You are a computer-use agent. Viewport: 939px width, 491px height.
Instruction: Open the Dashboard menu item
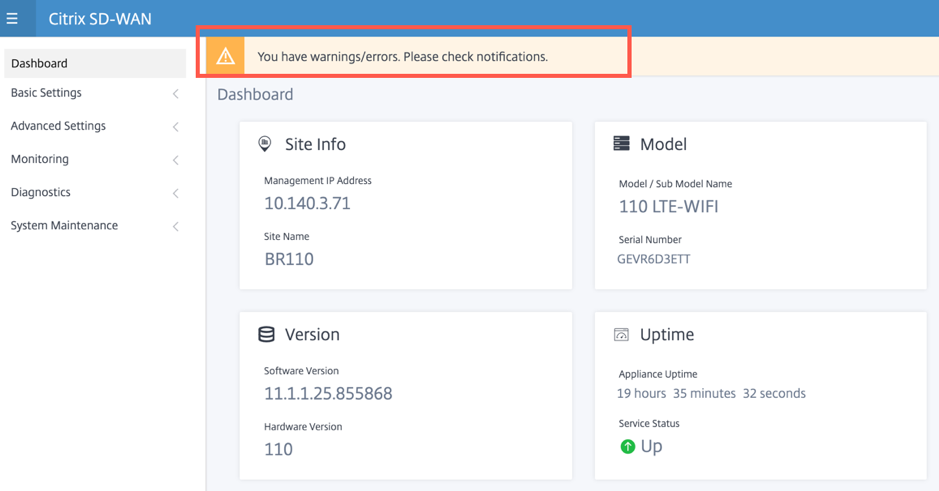tap(95, 63)
